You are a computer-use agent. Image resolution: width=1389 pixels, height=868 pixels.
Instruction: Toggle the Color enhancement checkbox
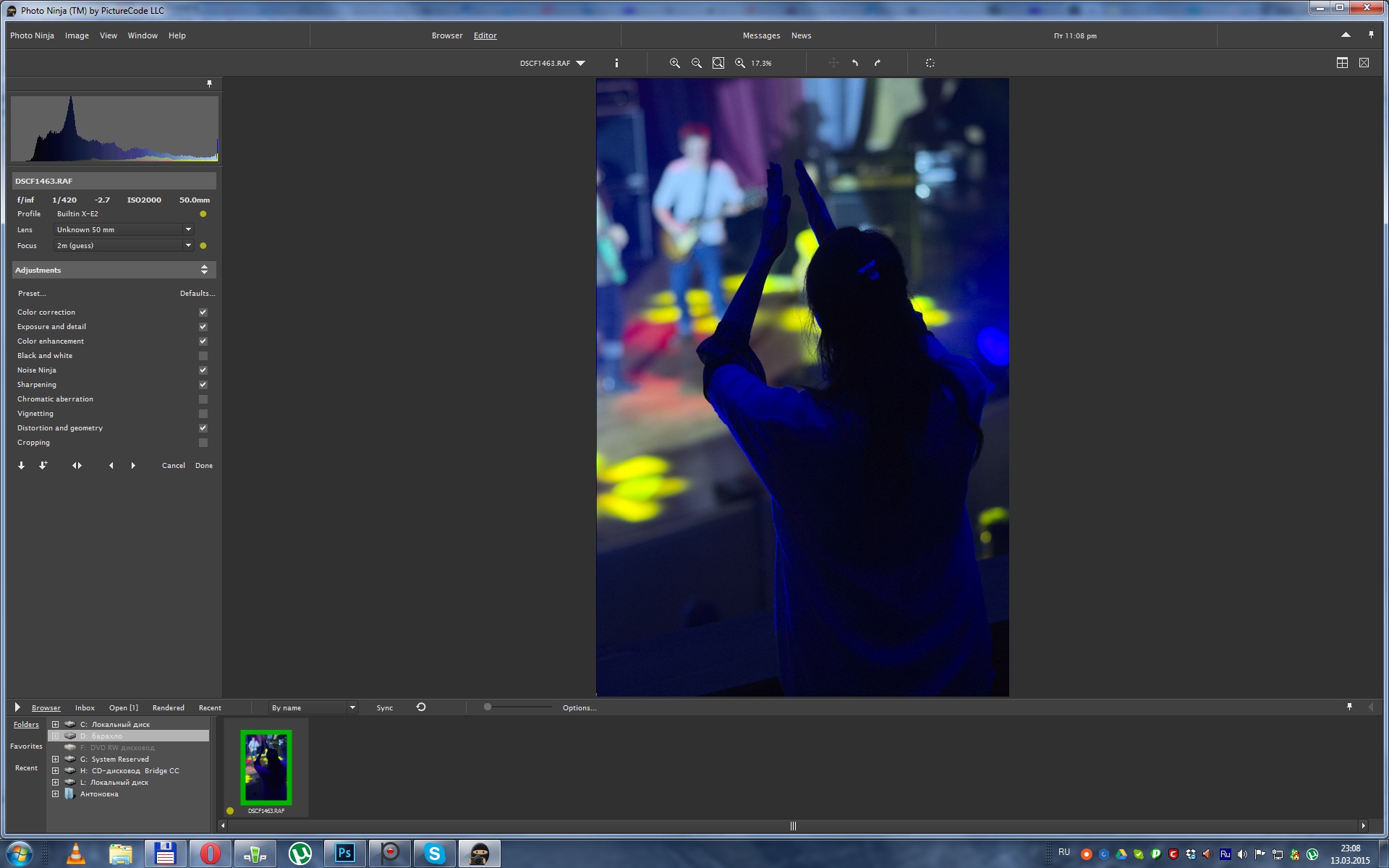click(x=203, y=341)
